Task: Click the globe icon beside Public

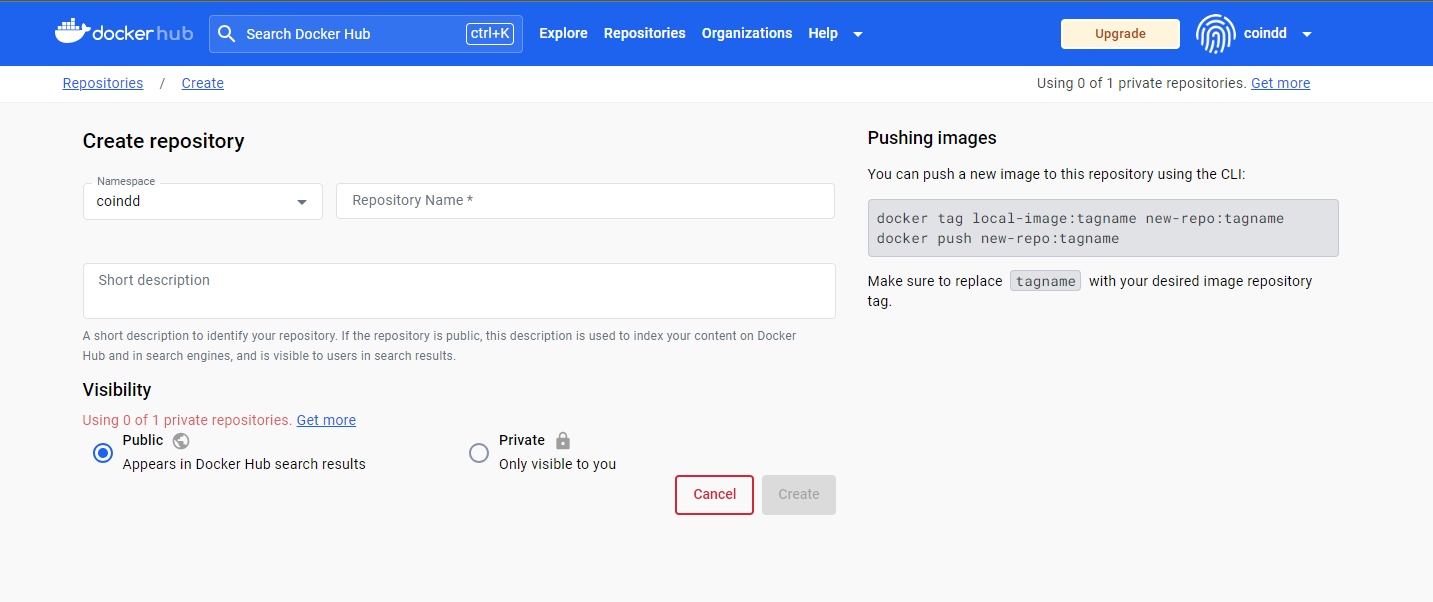Action: (x=181, y=440)
